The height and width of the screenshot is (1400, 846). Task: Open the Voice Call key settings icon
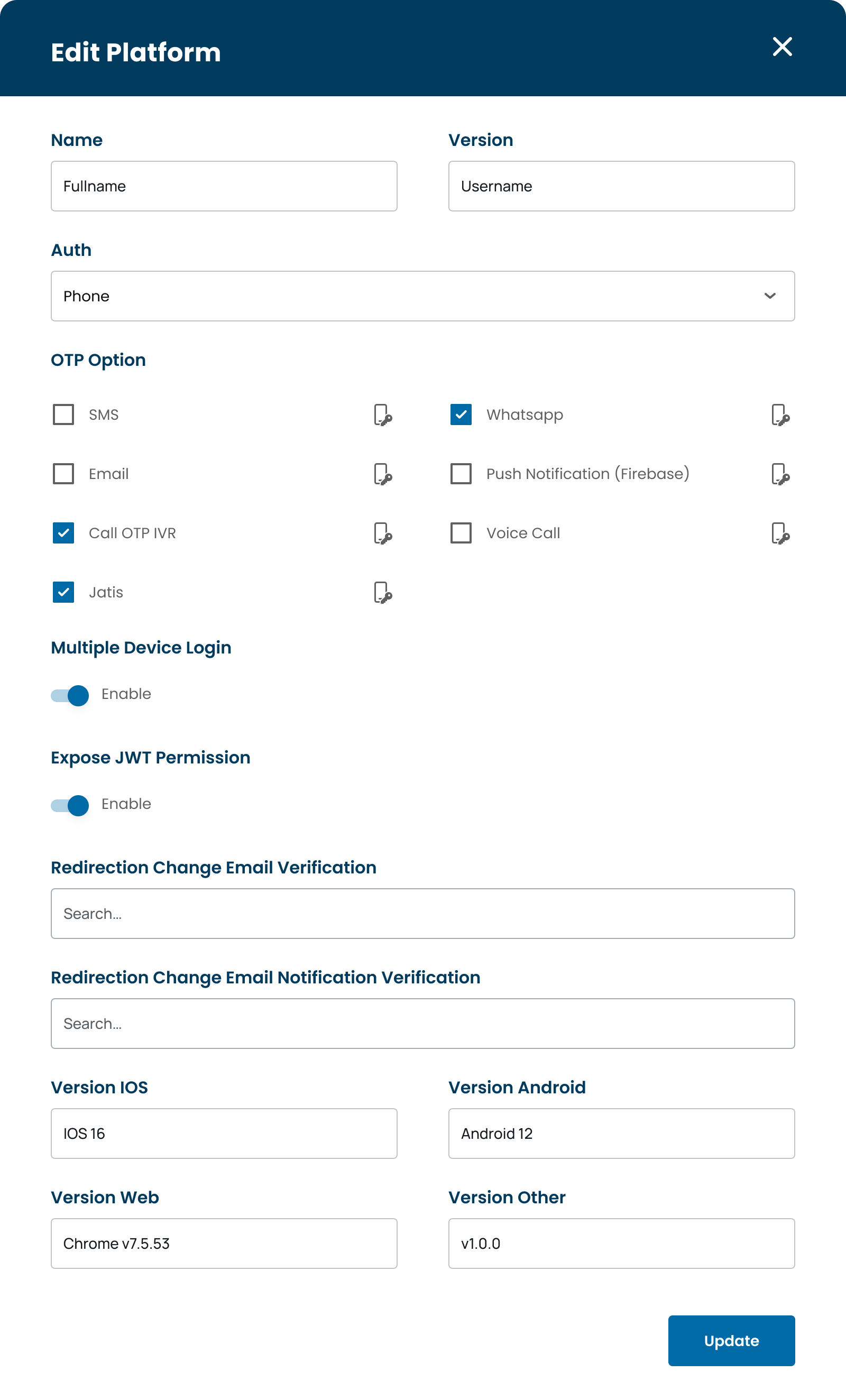tap(780, 533)
